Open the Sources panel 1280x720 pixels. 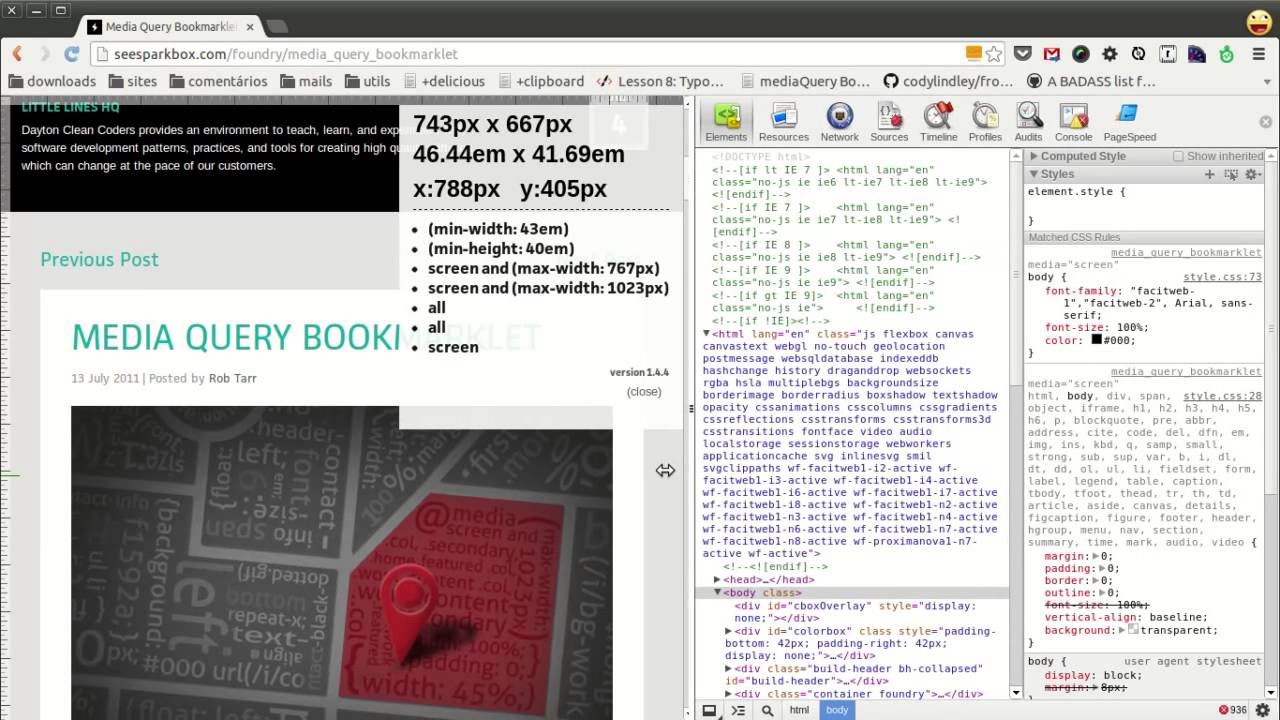pyautogui.click(x=889, y=122)
